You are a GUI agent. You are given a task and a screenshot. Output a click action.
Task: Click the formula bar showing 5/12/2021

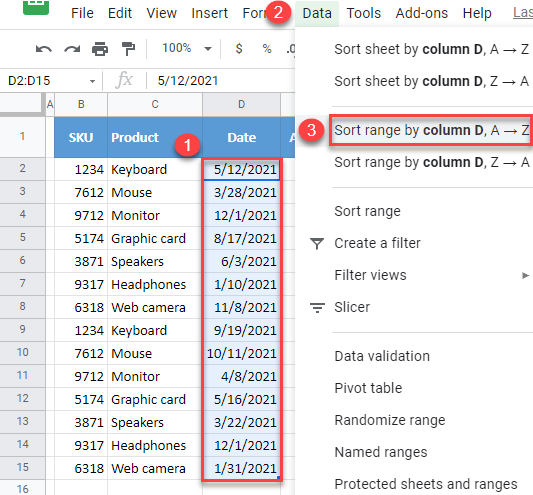tap(221, 81)
